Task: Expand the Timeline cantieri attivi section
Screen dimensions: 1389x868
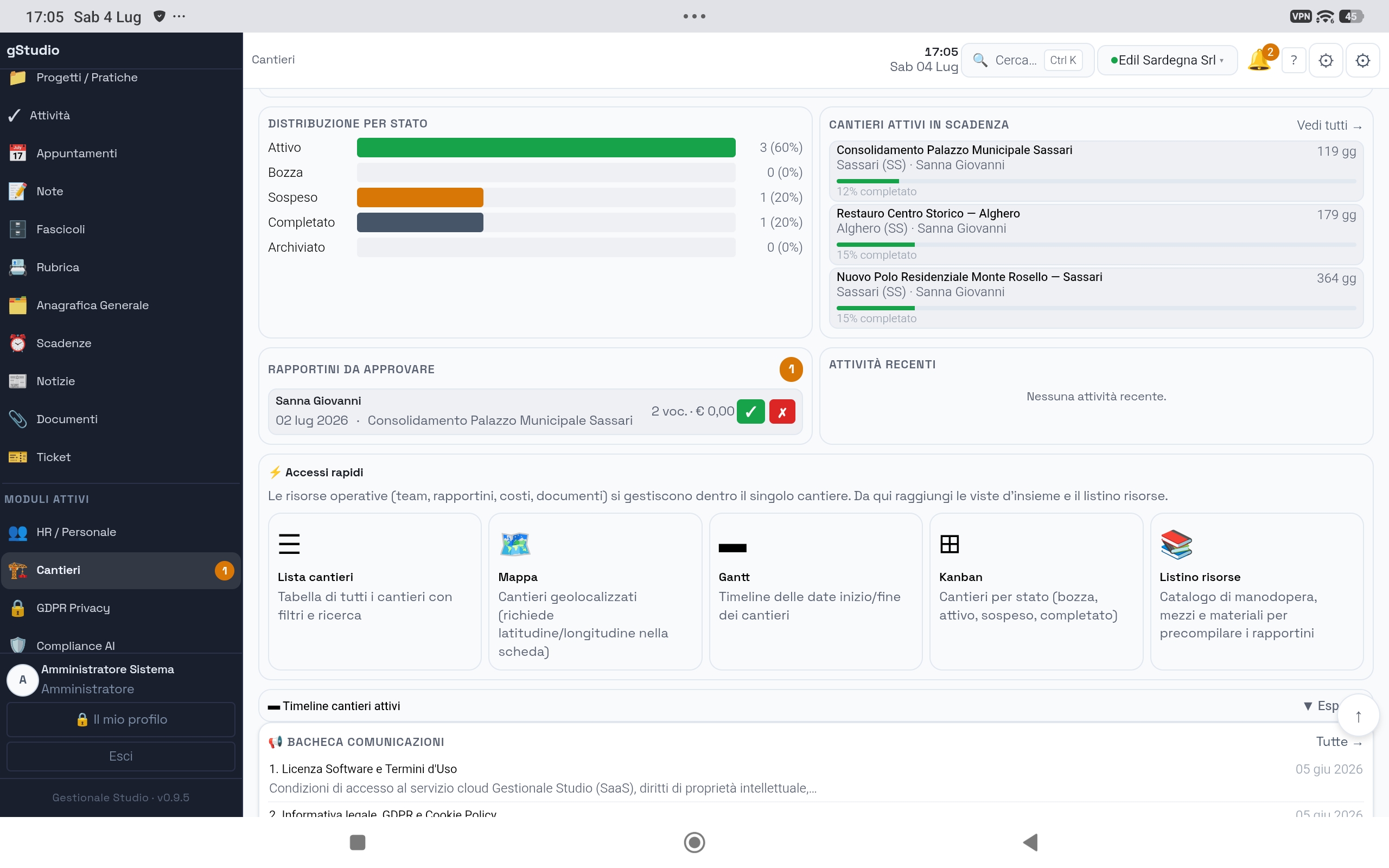Action: pyautogui.click(x=1321, y=706)
